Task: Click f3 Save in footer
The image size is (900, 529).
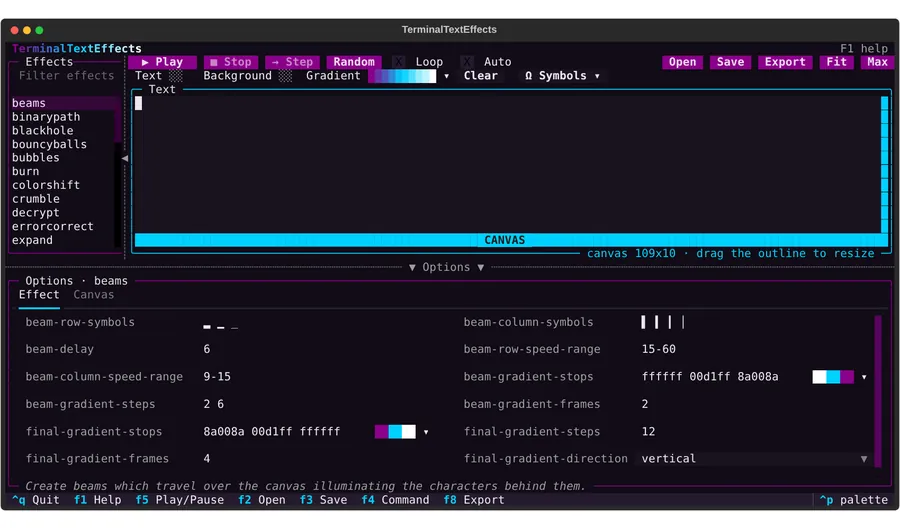Action: pos(323,500)
